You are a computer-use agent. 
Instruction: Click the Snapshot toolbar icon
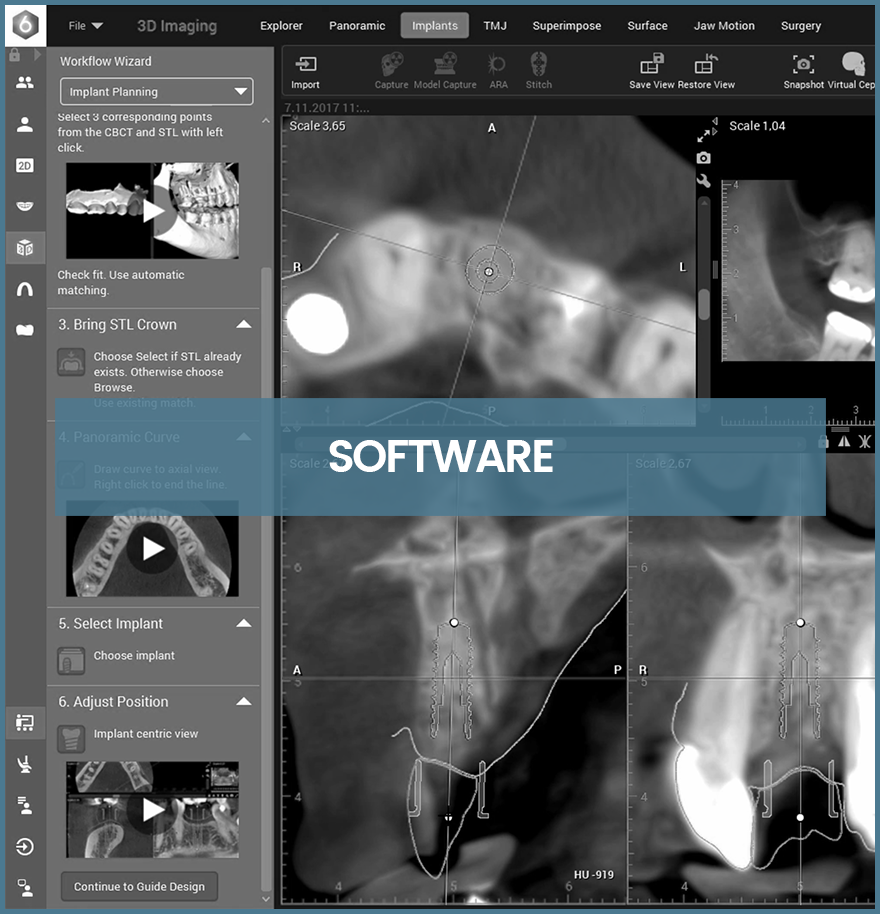[x=804, y=71]
